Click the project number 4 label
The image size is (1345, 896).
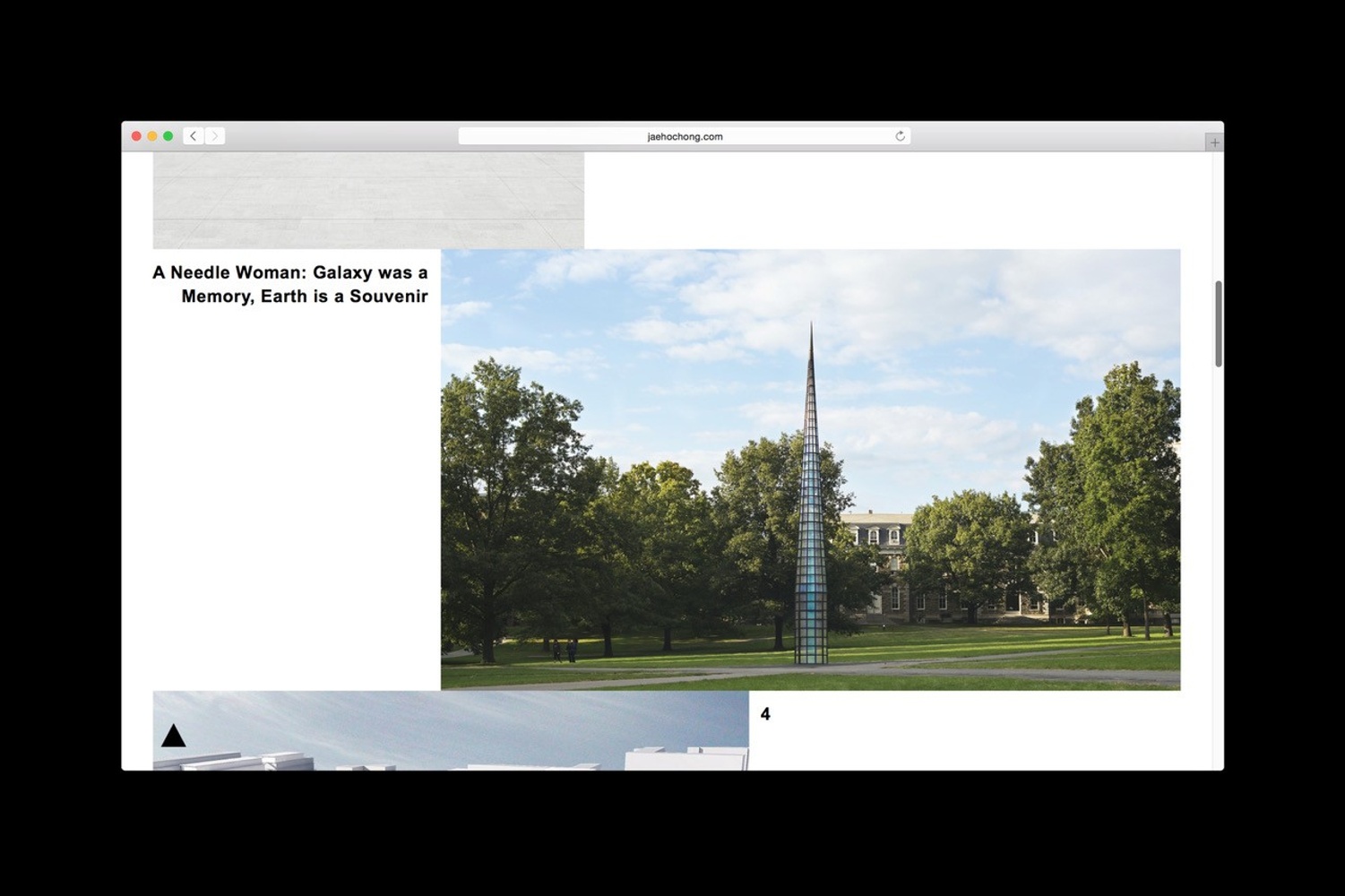pyautogui.click(x=765, y=714)
